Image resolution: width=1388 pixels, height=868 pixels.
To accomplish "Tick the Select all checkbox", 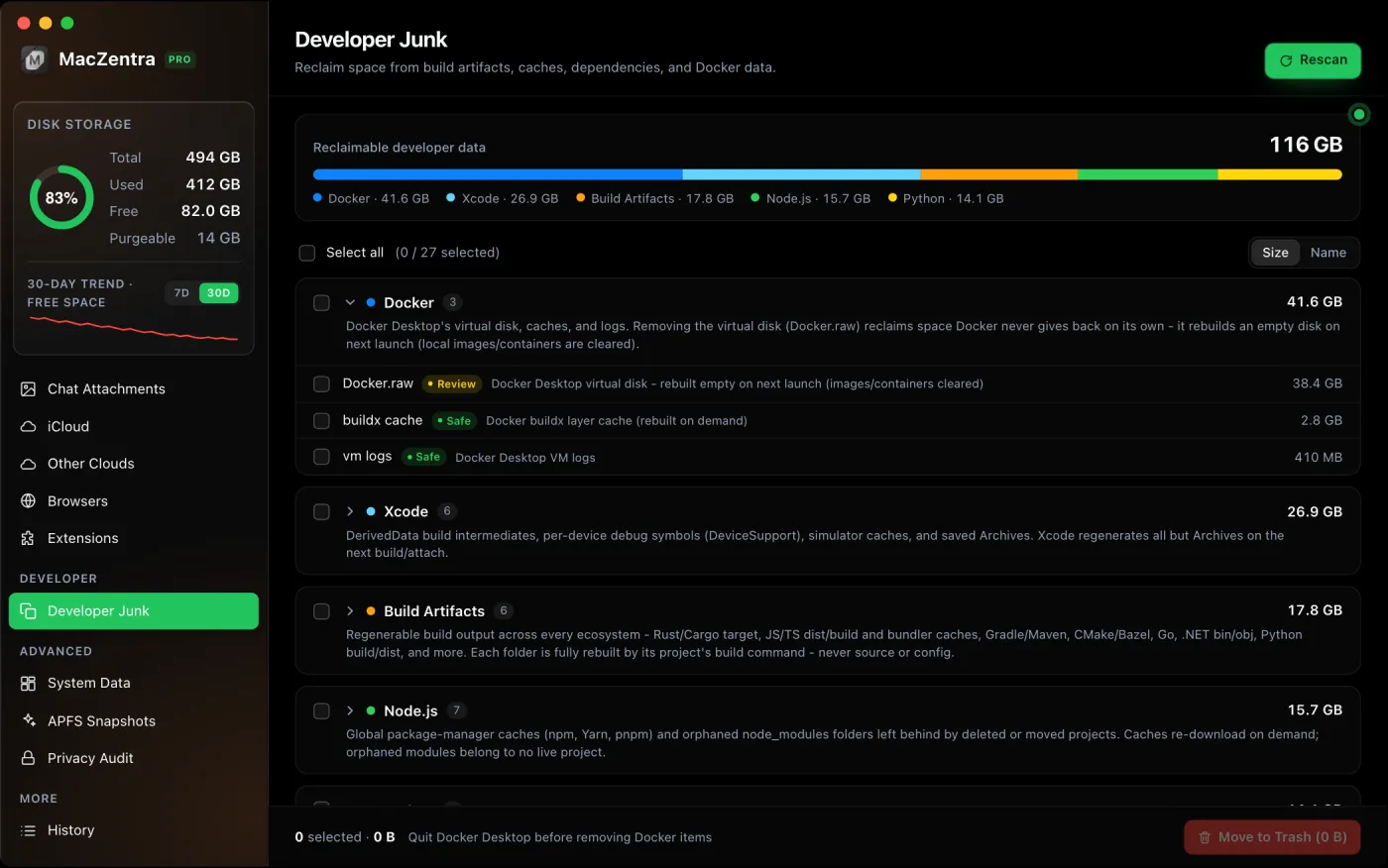I will pyautogui.click(x=307, y=254).
